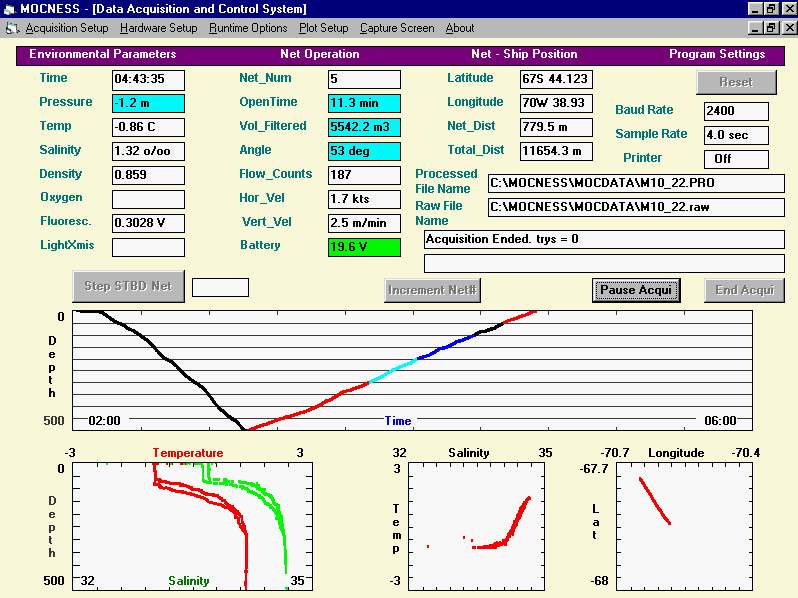Click the Net_Num field showing 5

(364, 79)
